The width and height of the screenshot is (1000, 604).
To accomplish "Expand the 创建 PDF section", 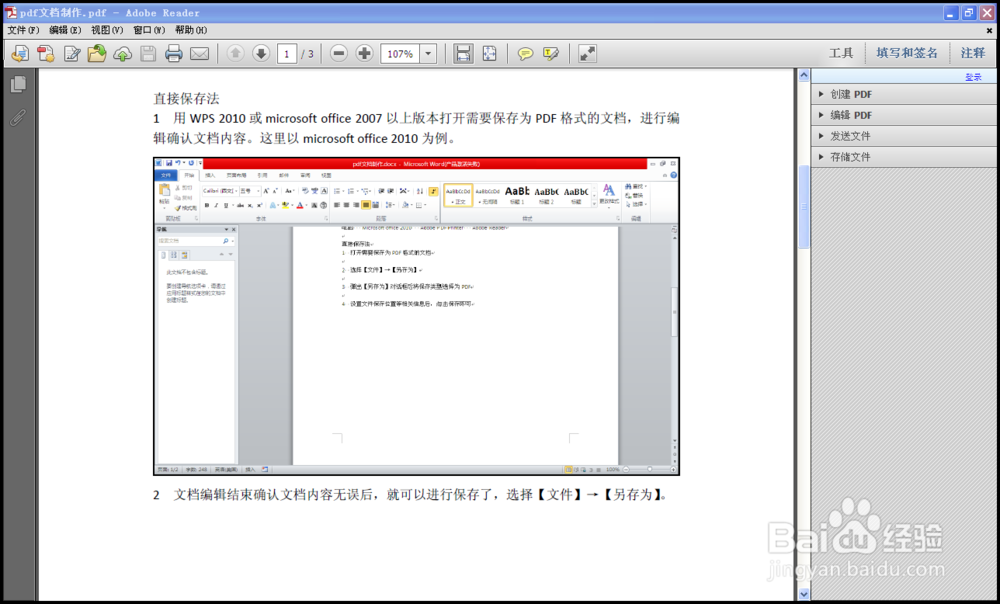I will coord(904,94).
